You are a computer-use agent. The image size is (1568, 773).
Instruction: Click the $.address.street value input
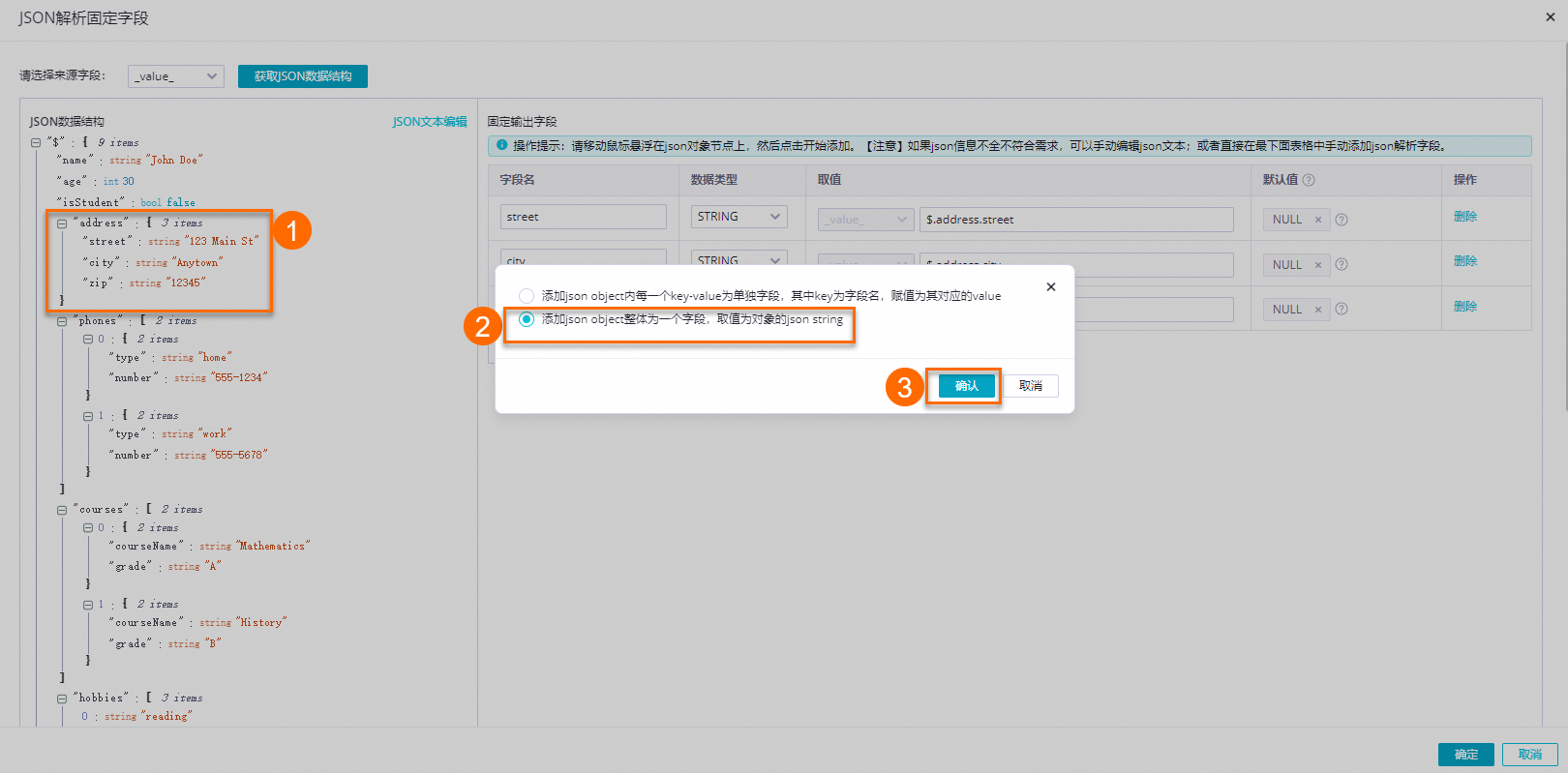point(1076,220)
